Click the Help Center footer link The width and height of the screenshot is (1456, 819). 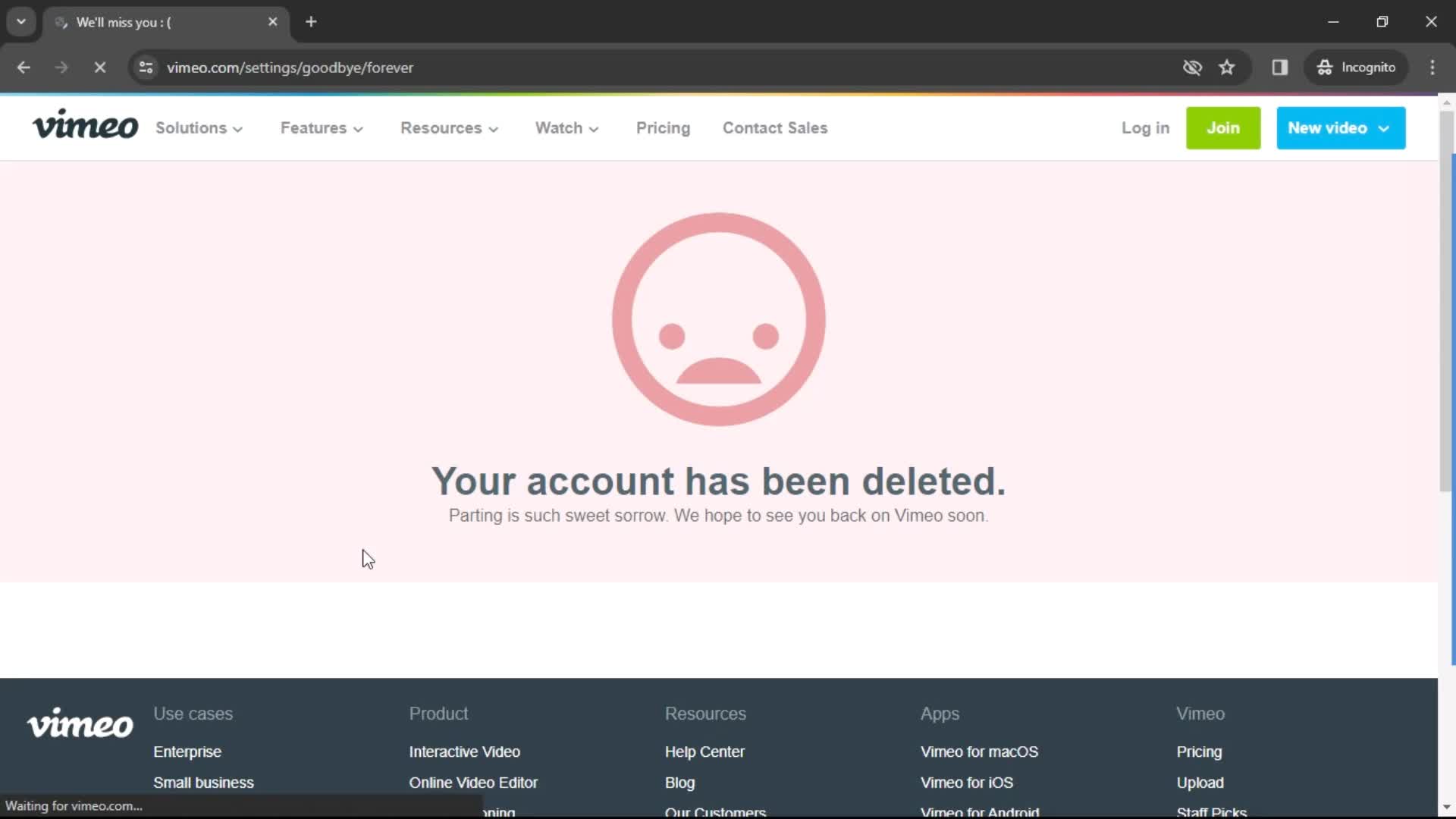705,751
